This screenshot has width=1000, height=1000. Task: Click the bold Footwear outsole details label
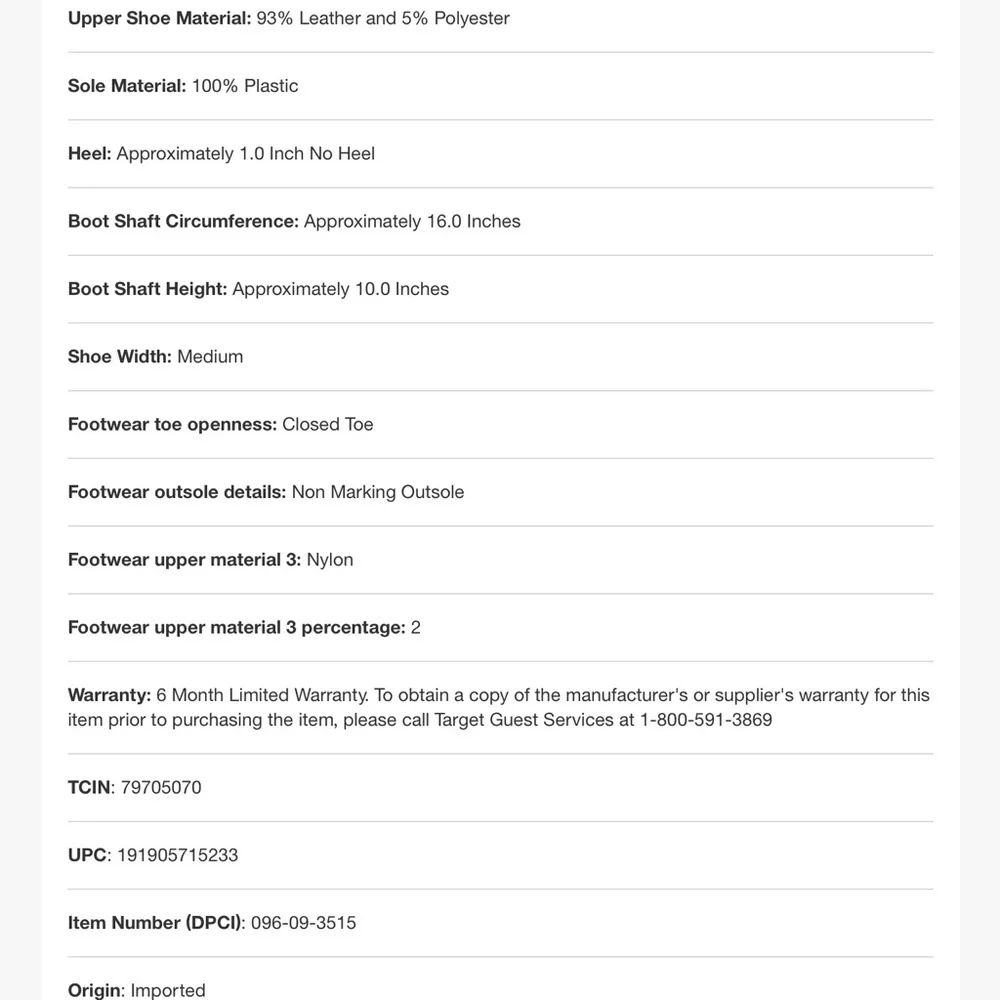177,492
